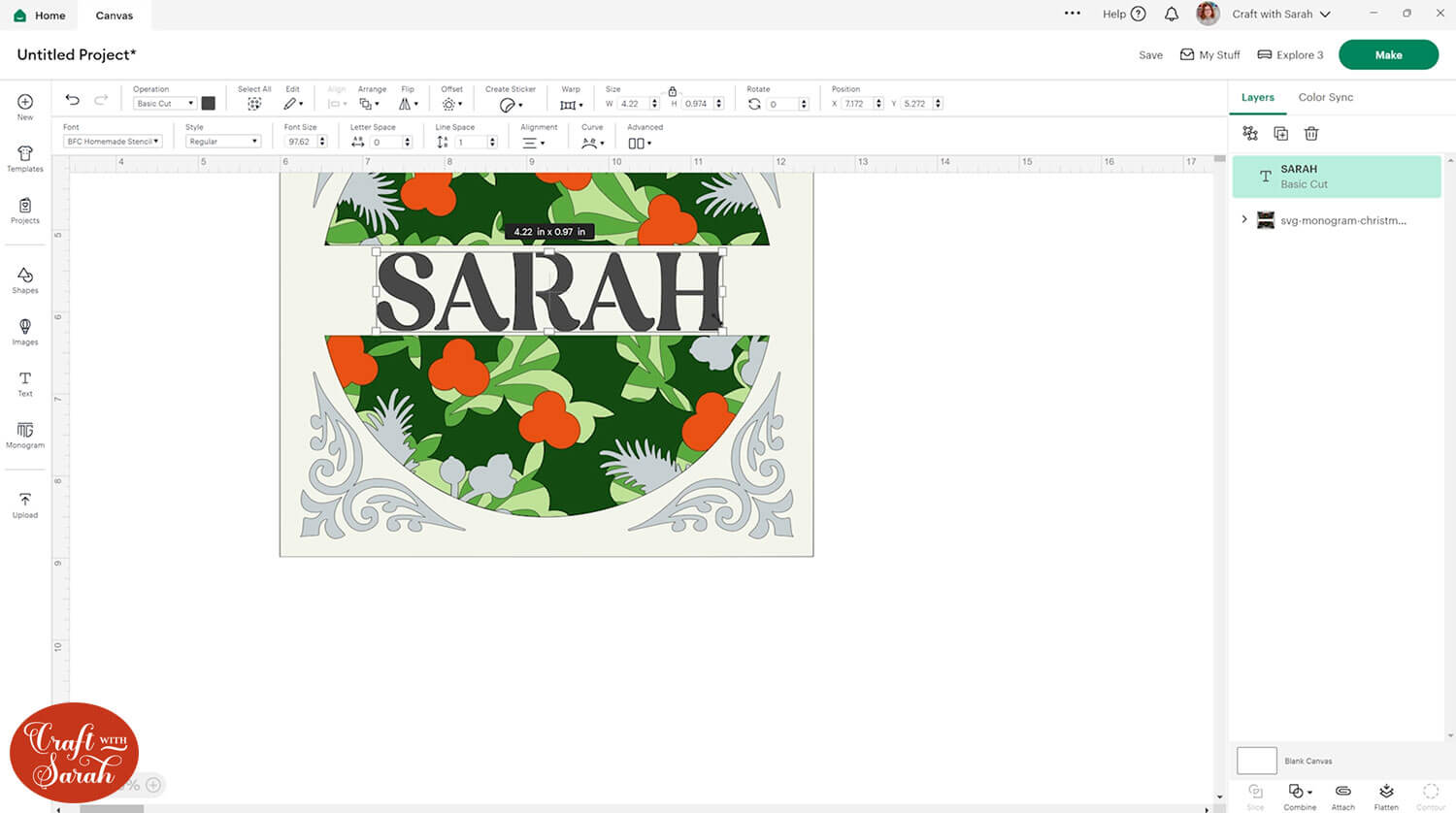Select the Text tool
Image resolution: width=1456 pixels, height=813 pixels.
point(25,382)
